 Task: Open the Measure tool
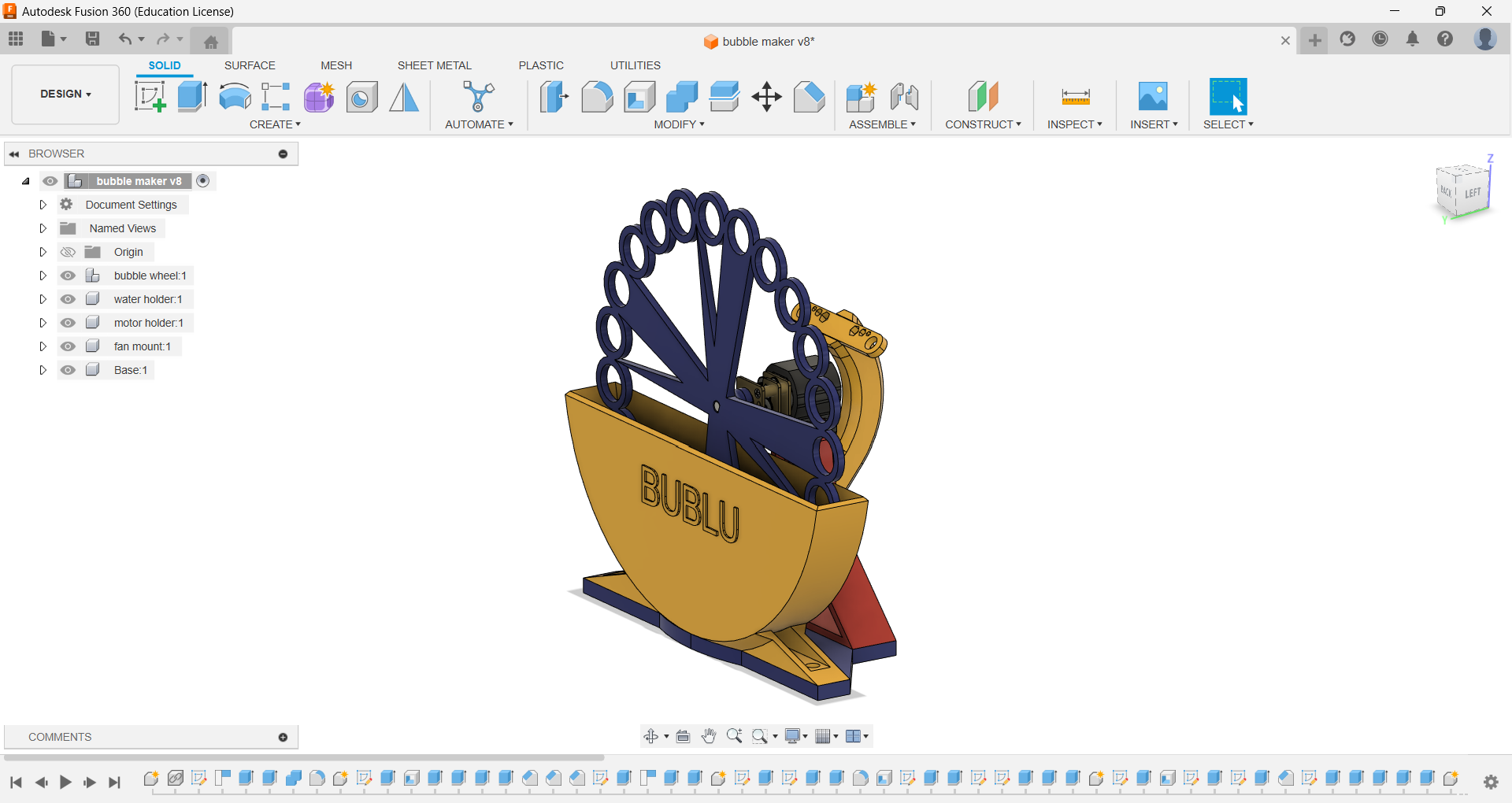[x=1074, y=96]
